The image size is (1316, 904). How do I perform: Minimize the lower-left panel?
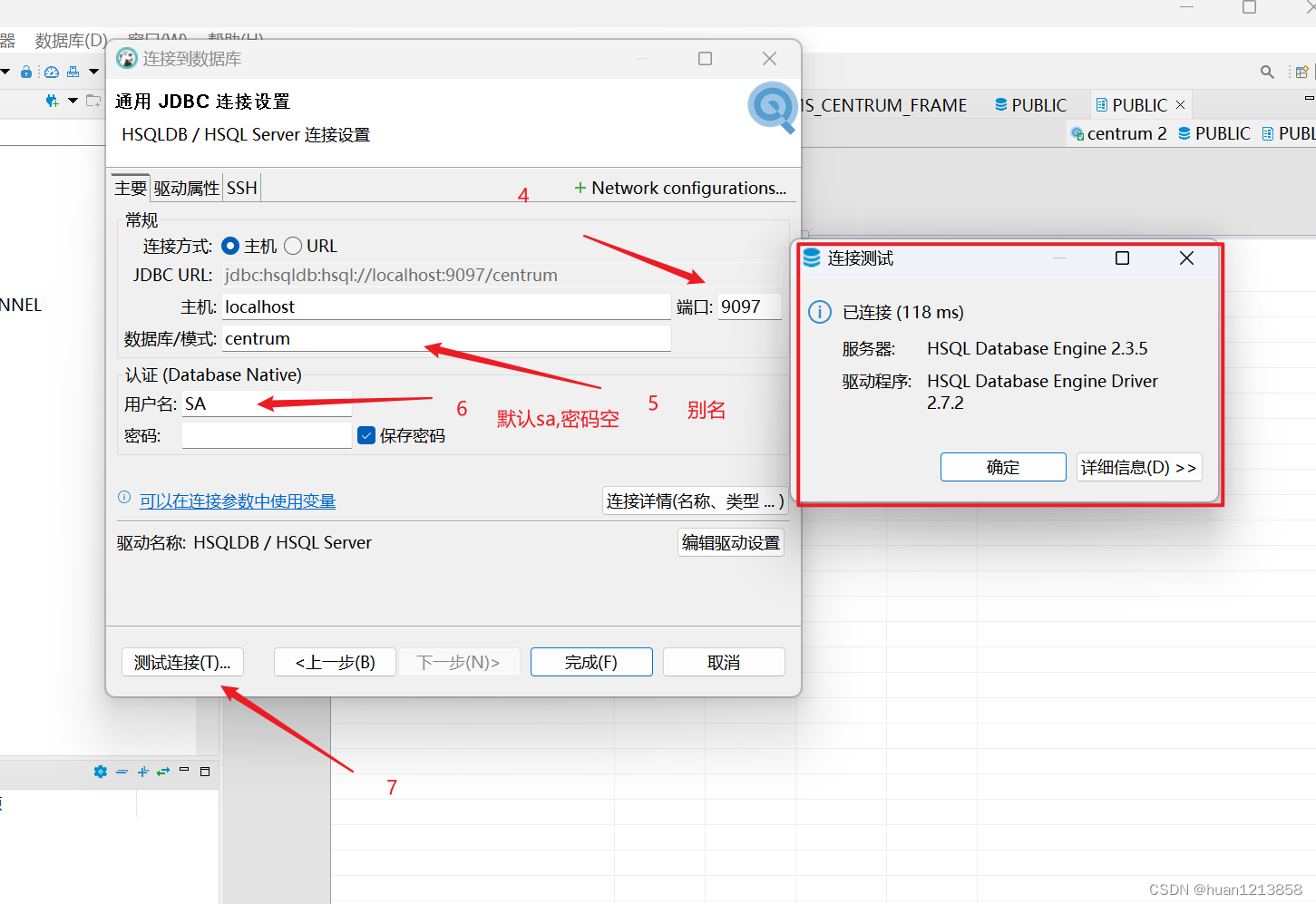click(184, 770)
